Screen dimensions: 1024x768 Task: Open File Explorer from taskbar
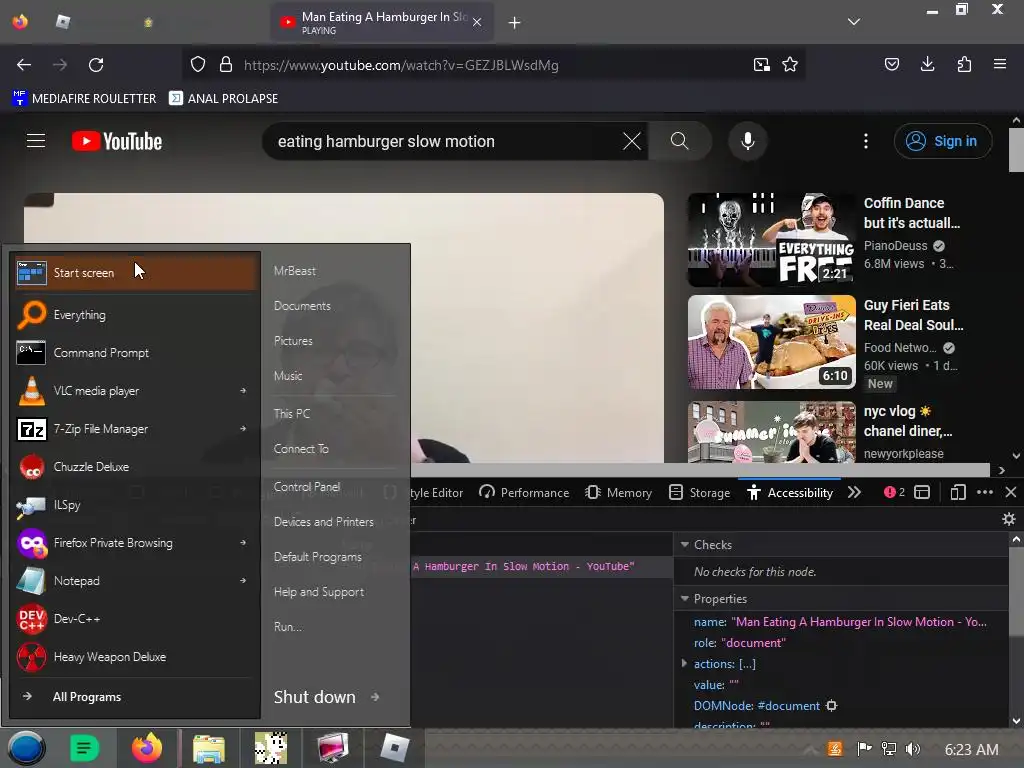coord(208,748)
